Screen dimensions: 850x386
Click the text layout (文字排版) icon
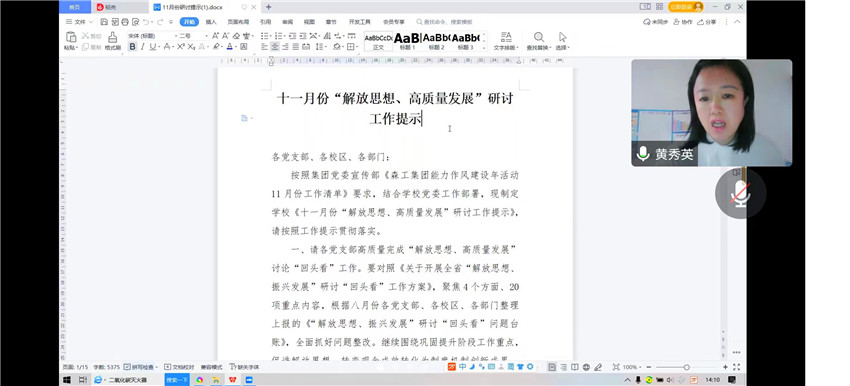(506, 37)
